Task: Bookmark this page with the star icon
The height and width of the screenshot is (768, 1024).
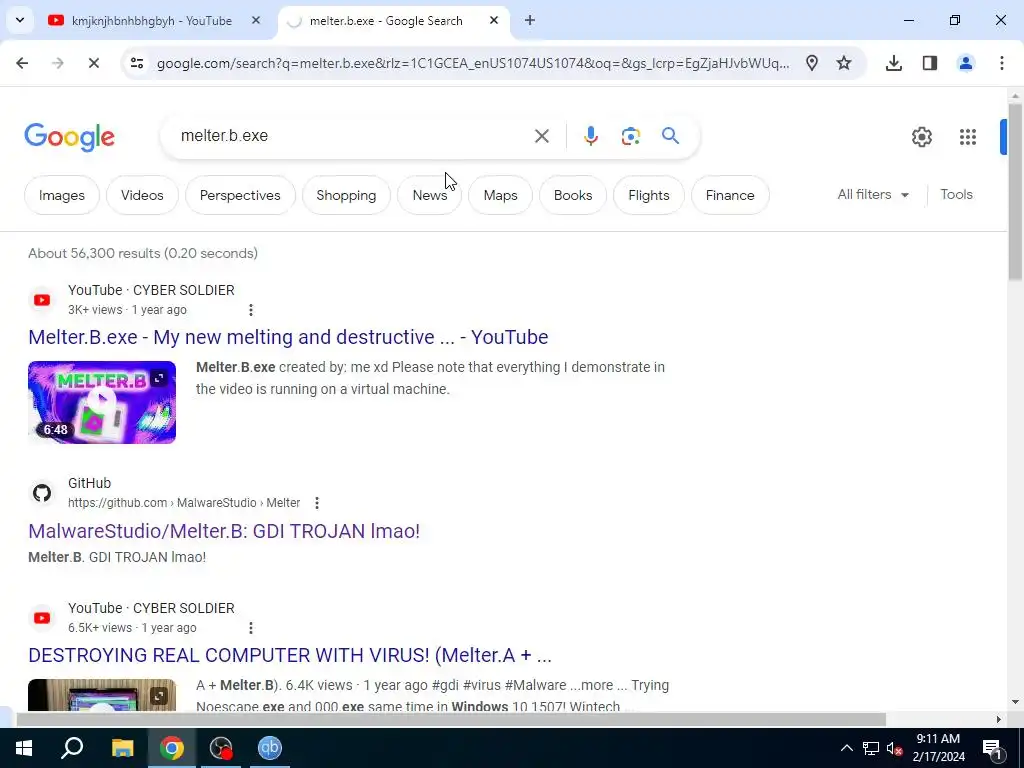Action: 844,63
